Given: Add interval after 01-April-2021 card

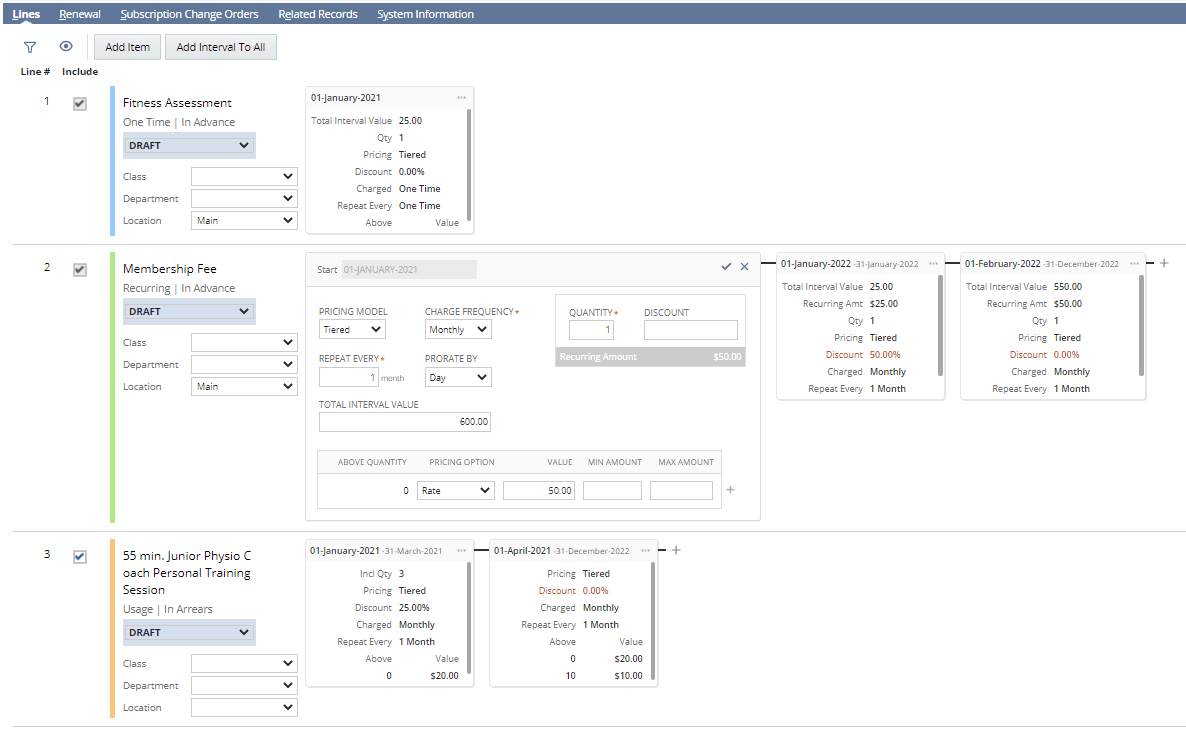Looking at the screenshot, I should [676, 550].
